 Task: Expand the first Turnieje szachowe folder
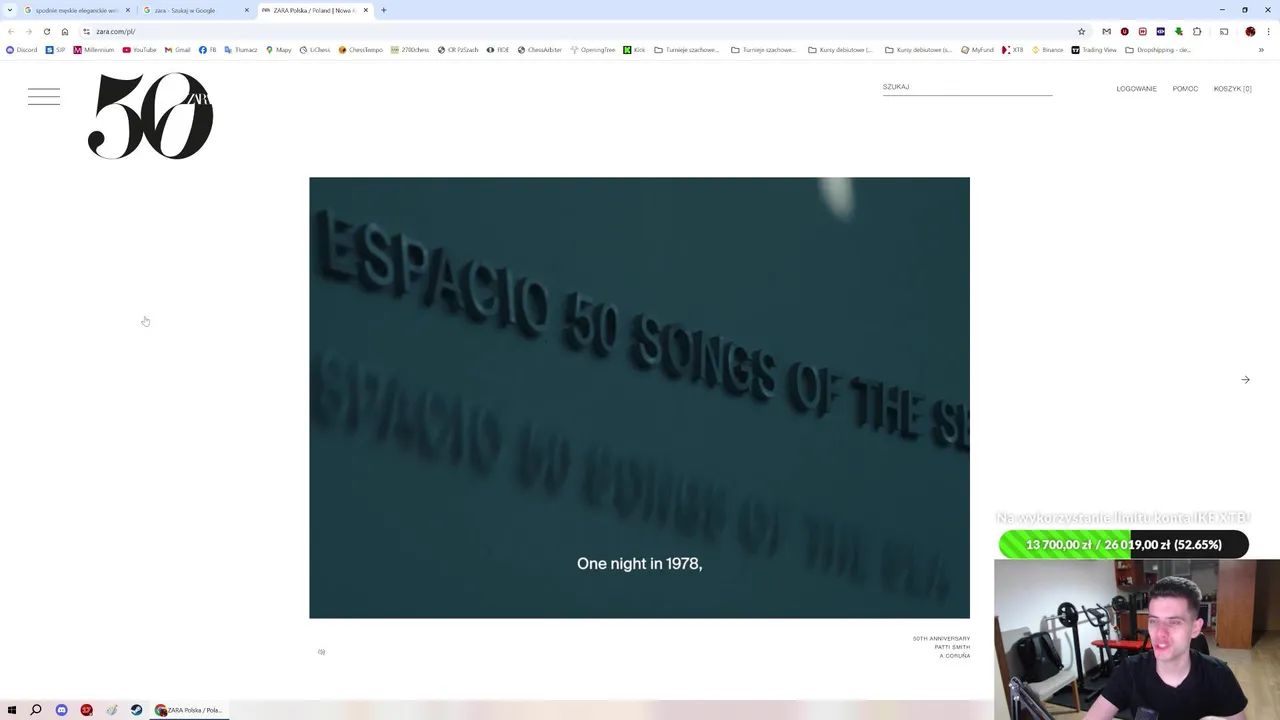[687, 50]
